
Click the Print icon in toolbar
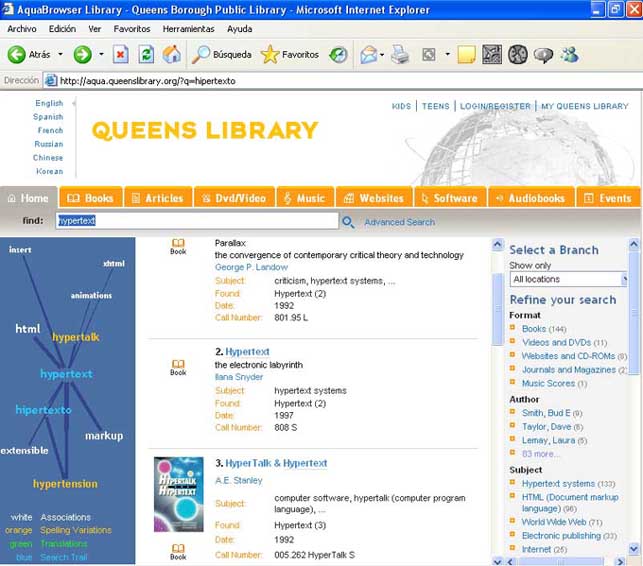[400, 55]
